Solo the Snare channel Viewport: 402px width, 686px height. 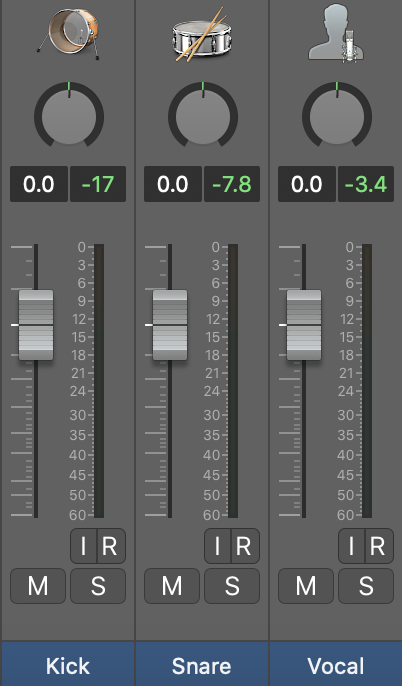[232, 586]
